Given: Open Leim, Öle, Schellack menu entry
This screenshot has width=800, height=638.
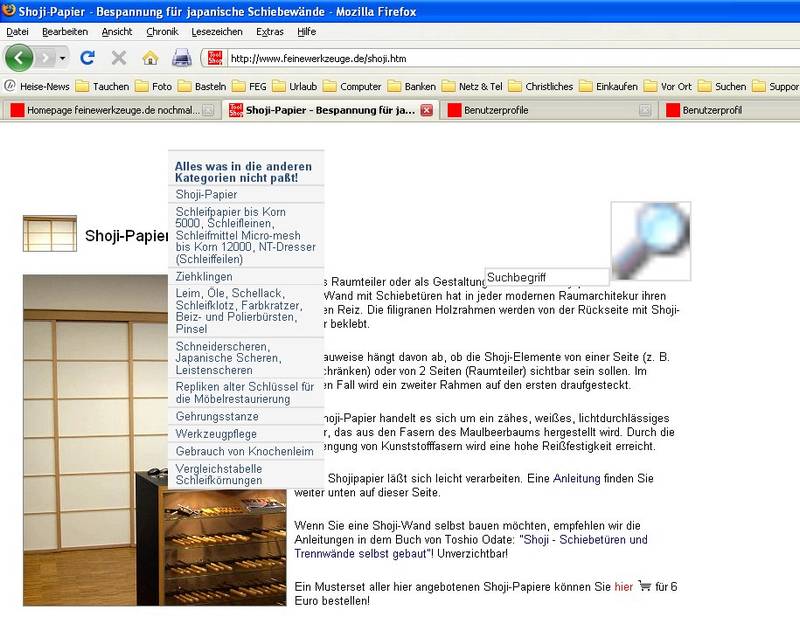Looking at the screenshot, I should pos(246,311).
